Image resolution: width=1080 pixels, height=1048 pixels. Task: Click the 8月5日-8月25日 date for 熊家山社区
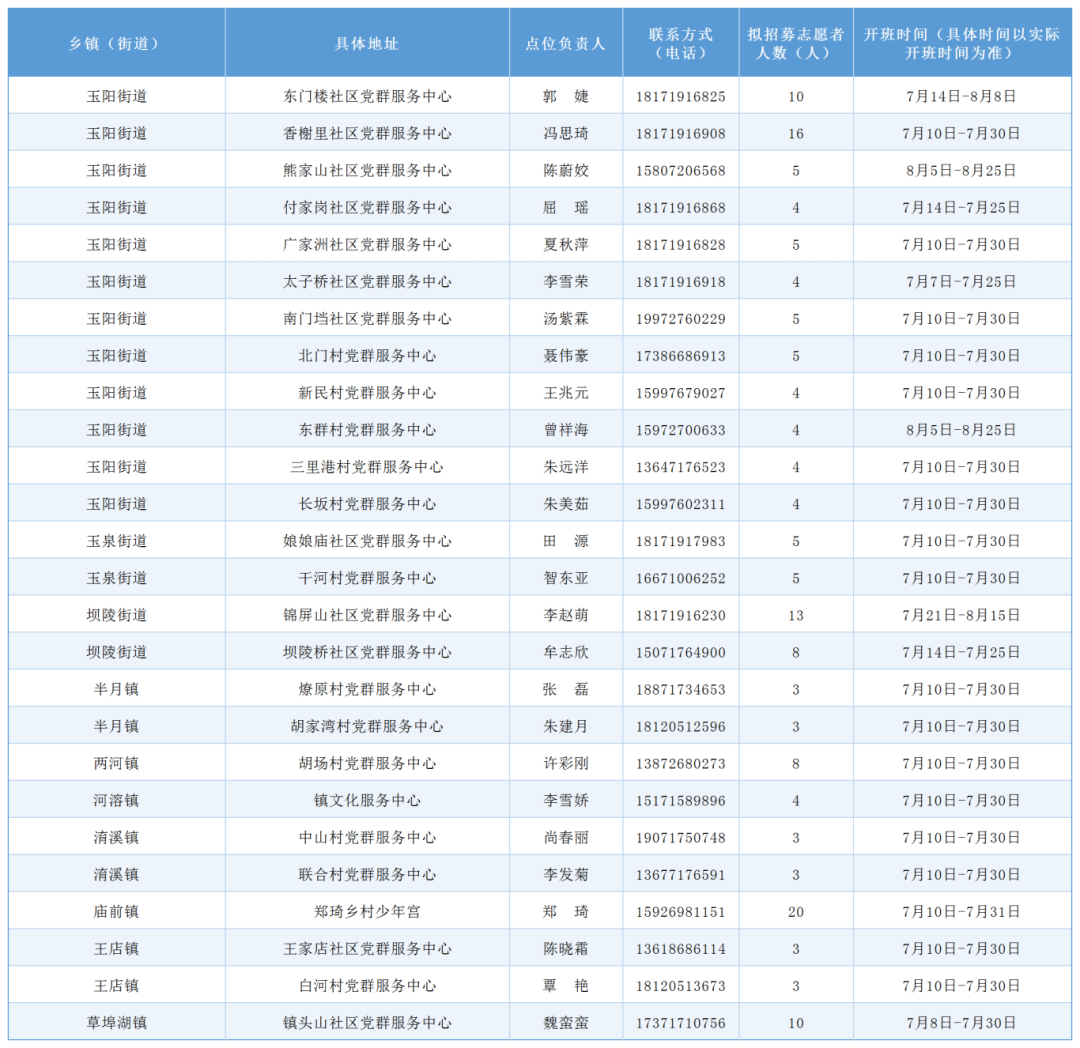[962, 169]
